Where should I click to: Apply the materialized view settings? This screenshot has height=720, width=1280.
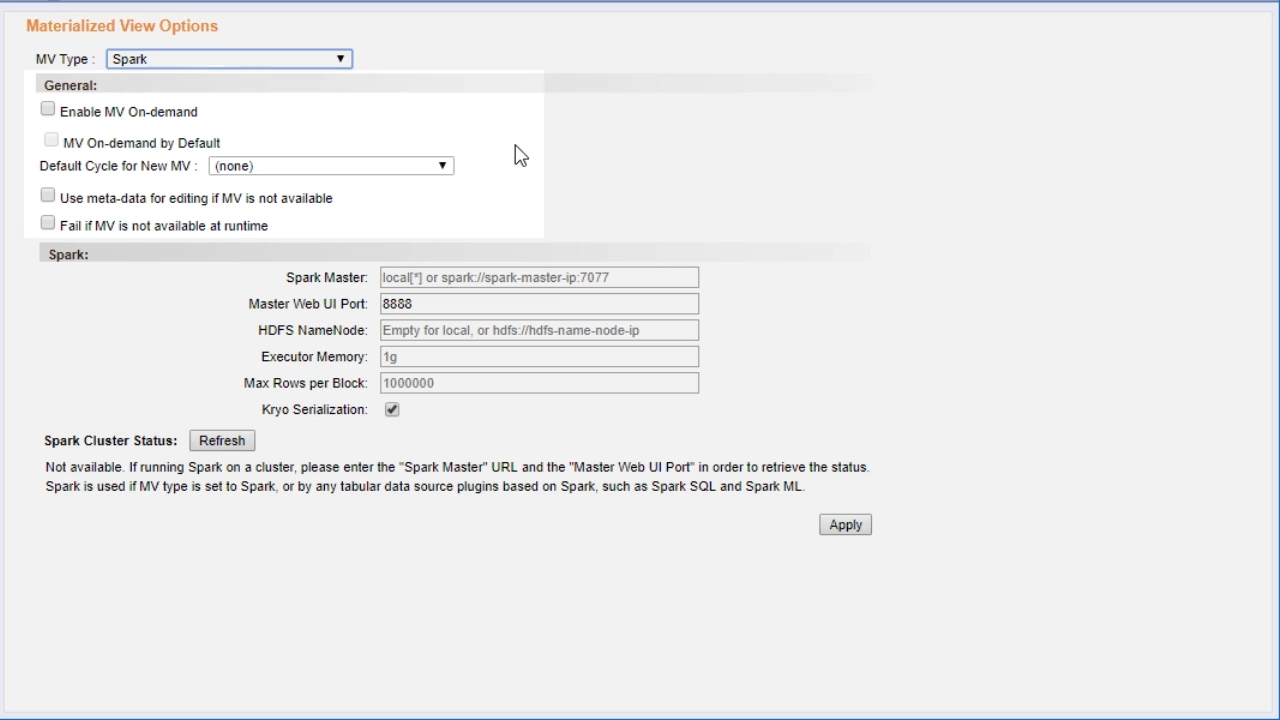pyautogui.click(x=845, y=525)
